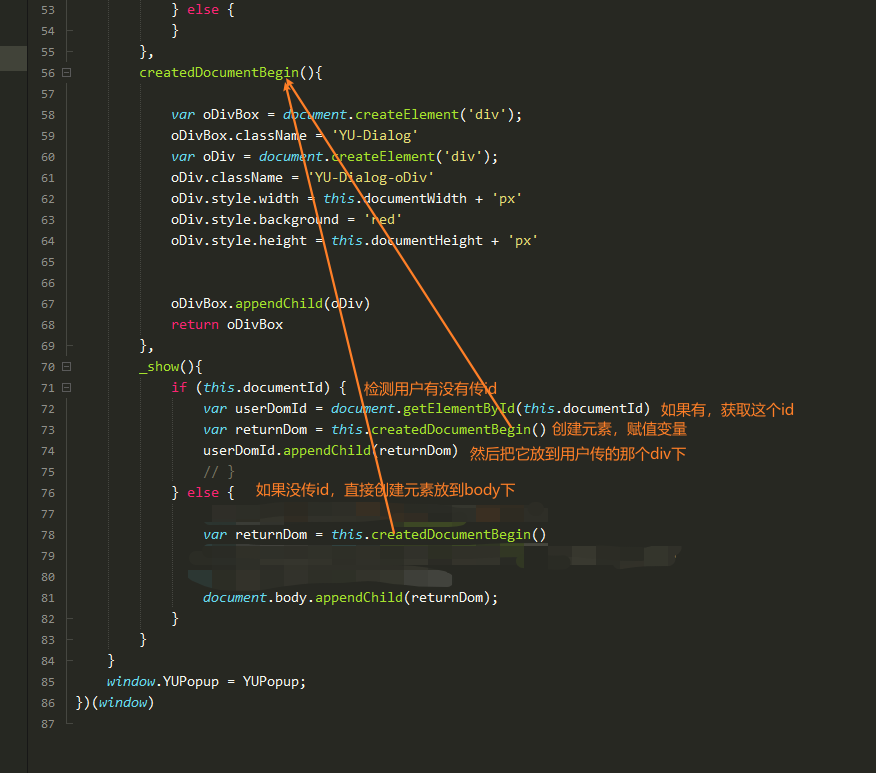Viewport: 876px width, 773px height.
Task: Click returnDom declaration on line 78
Action: [271, 535]
